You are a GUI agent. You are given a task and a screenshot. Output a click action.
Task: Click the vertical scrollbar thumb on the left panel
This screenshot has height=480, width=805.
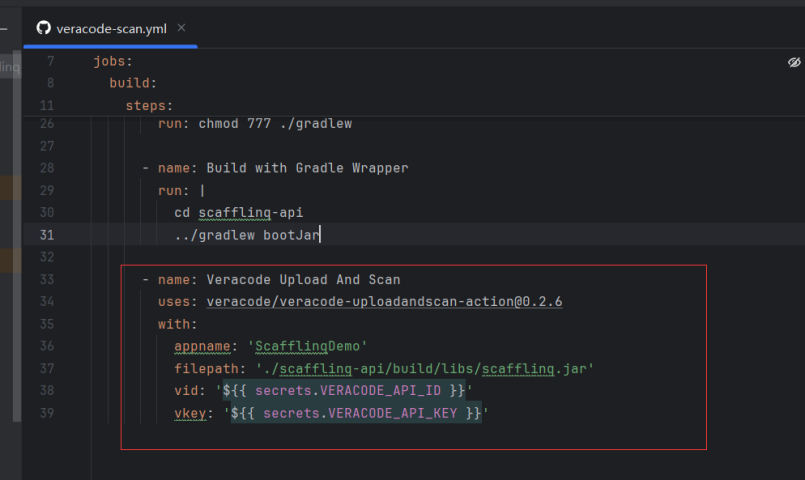click(17, 236)
